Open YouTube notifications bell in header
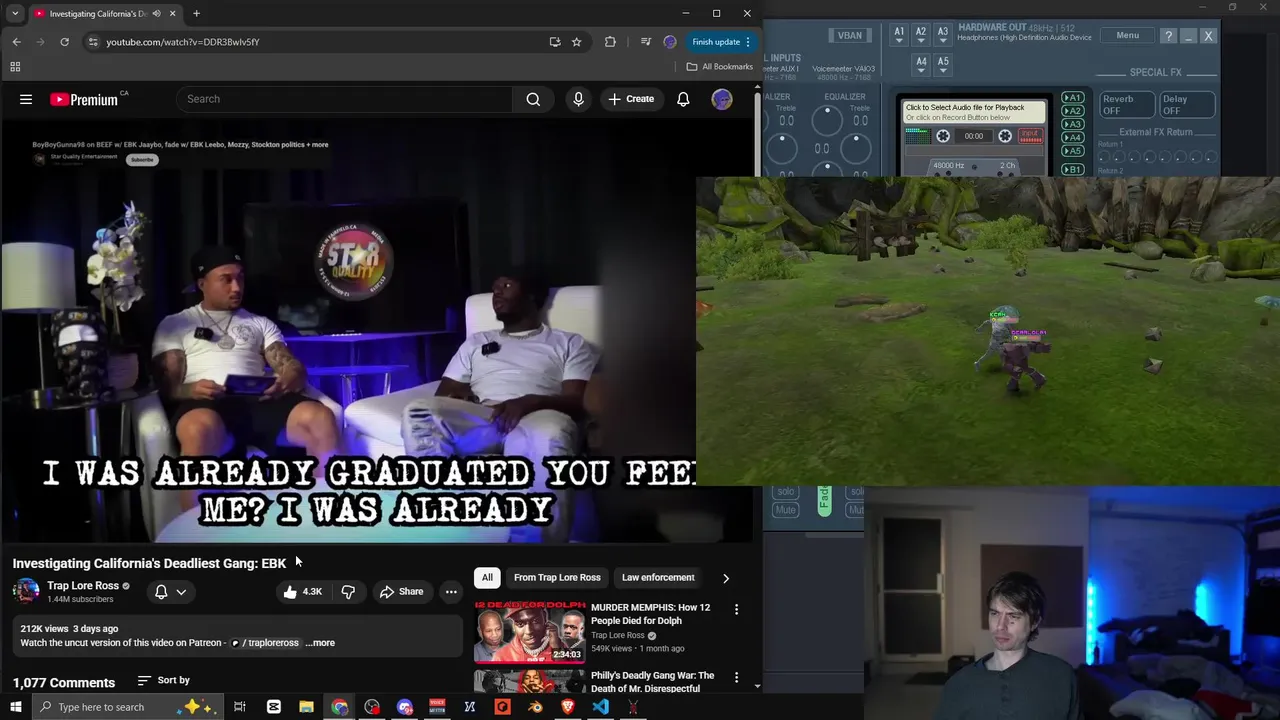This screenshot has height=720, width=1280. point(683,99)
